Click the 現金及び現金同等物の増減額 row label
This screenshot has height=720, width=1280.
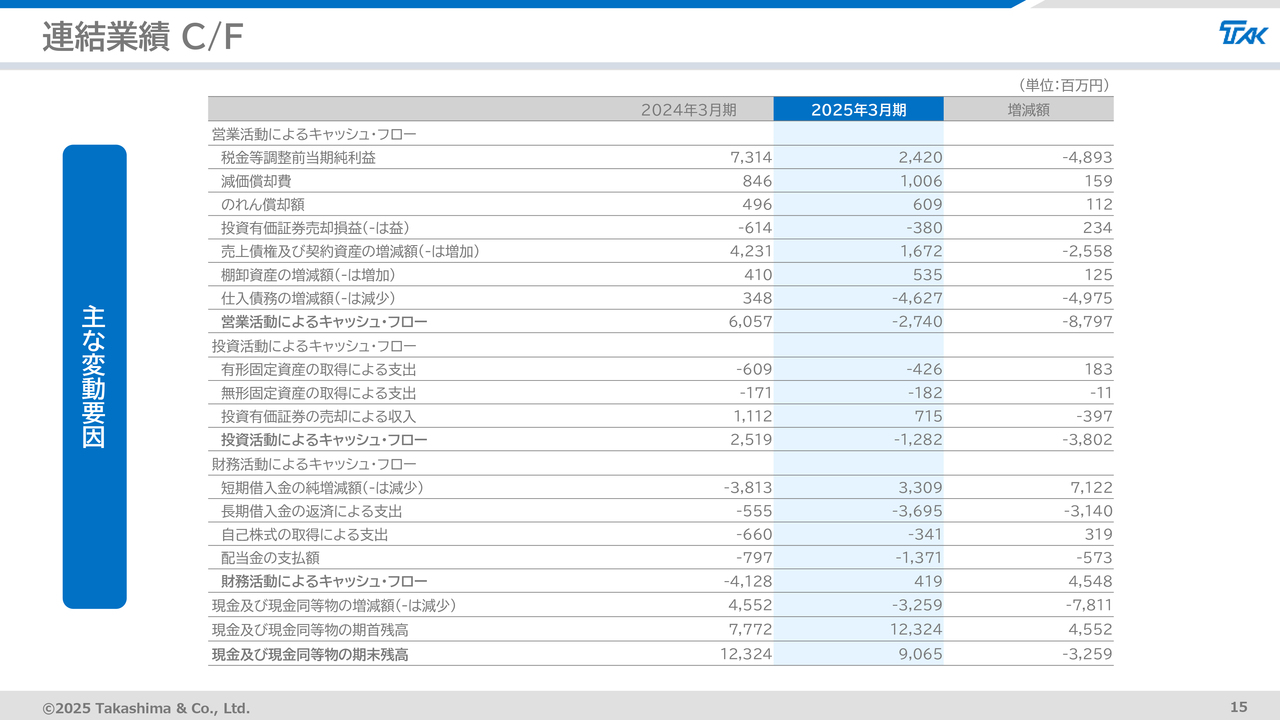coord(334,605)
